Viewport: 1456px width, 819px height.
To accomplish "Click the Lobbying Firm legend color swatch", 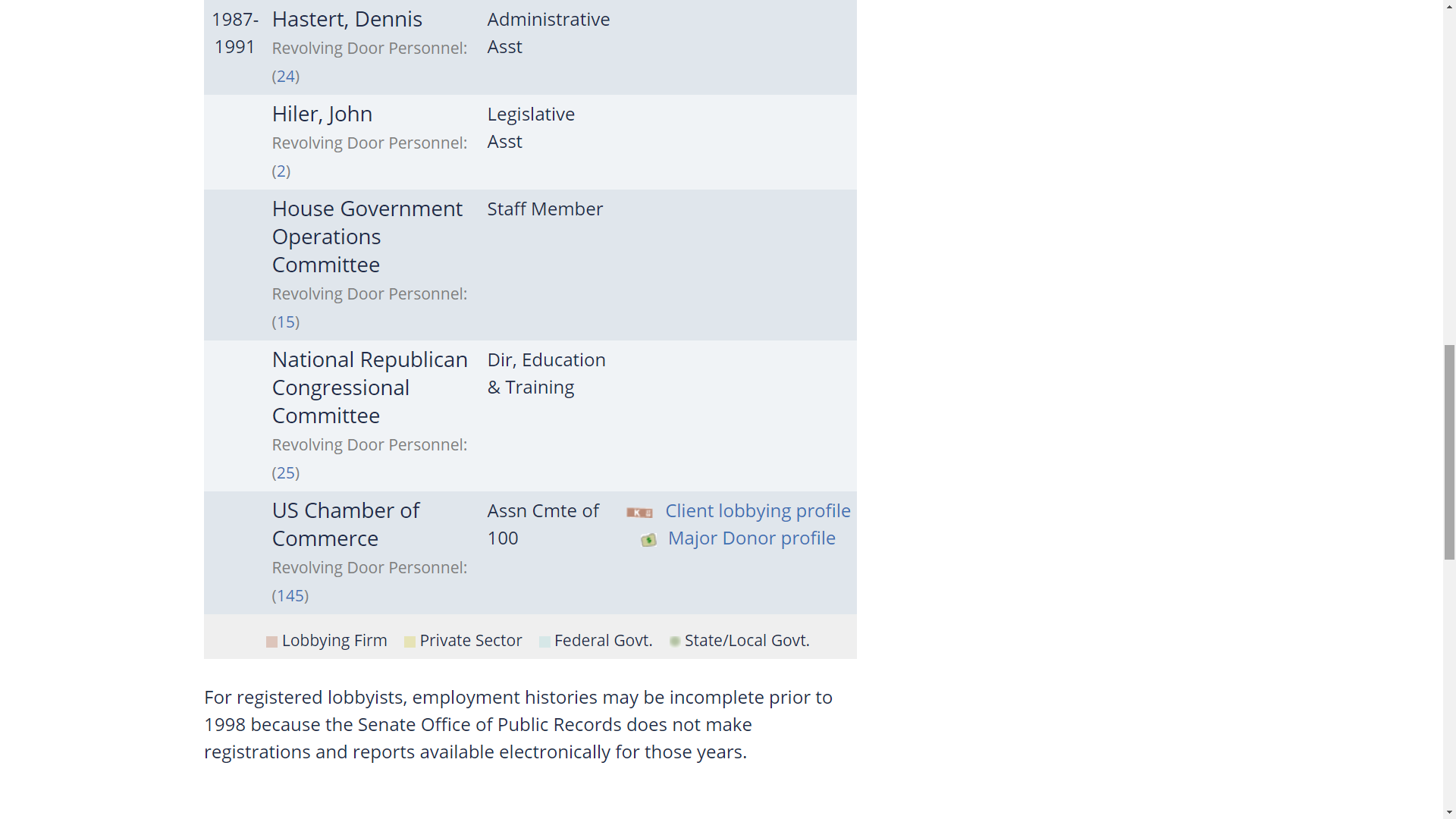I will pyautogui.click(x=271, y=642).
